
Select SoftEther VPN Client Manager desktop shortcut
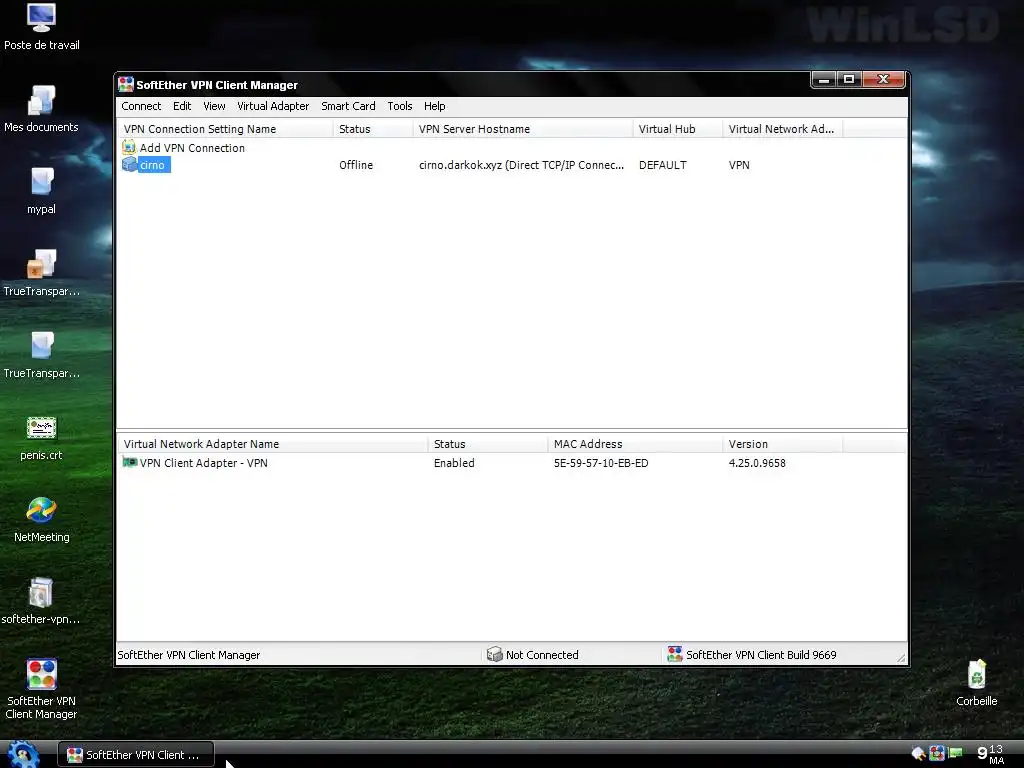point(41,675)
